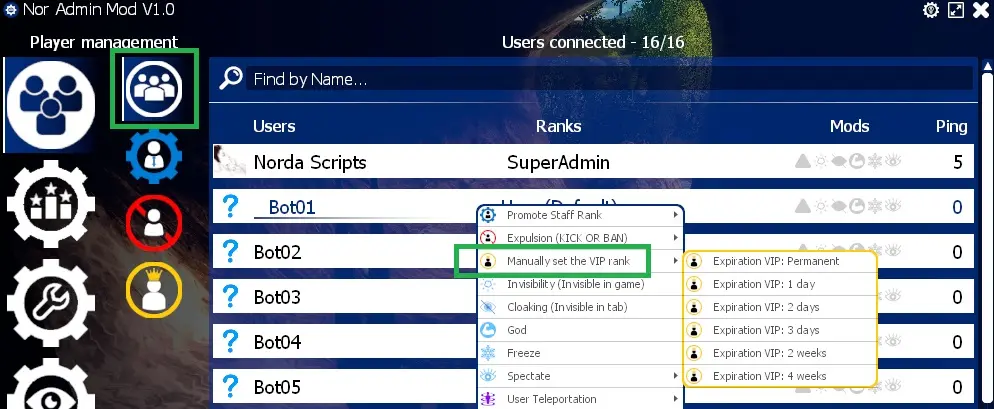Screen dimensions: 994x409
Task: Select the Norda Scripts user name
Action: tap(310, 162)
